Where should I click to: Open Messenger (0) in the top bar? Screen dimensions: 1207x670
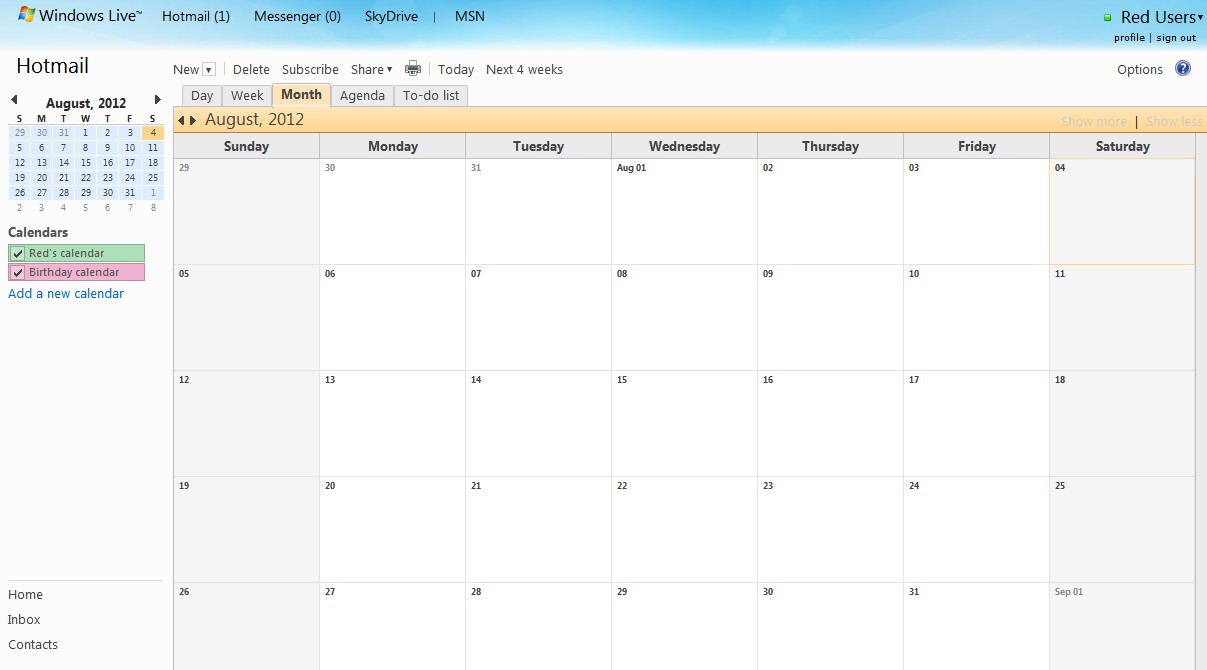297,17
